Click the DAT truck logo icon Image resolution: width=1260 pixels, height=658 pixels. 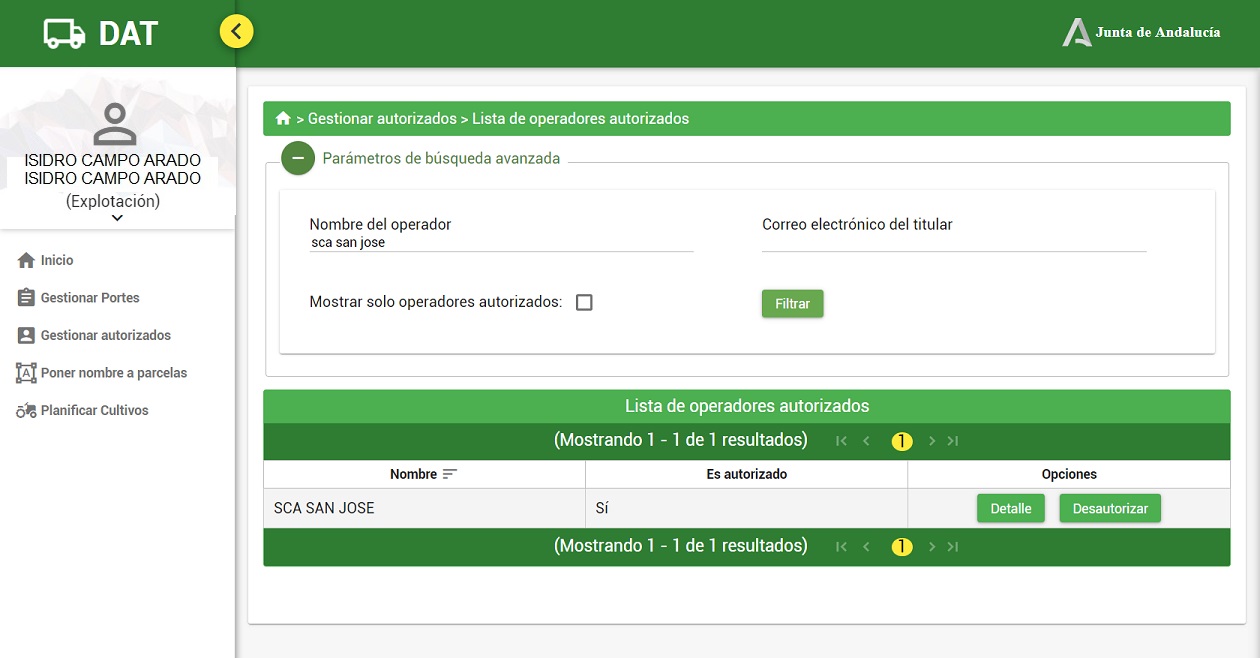tap(65, 33)
